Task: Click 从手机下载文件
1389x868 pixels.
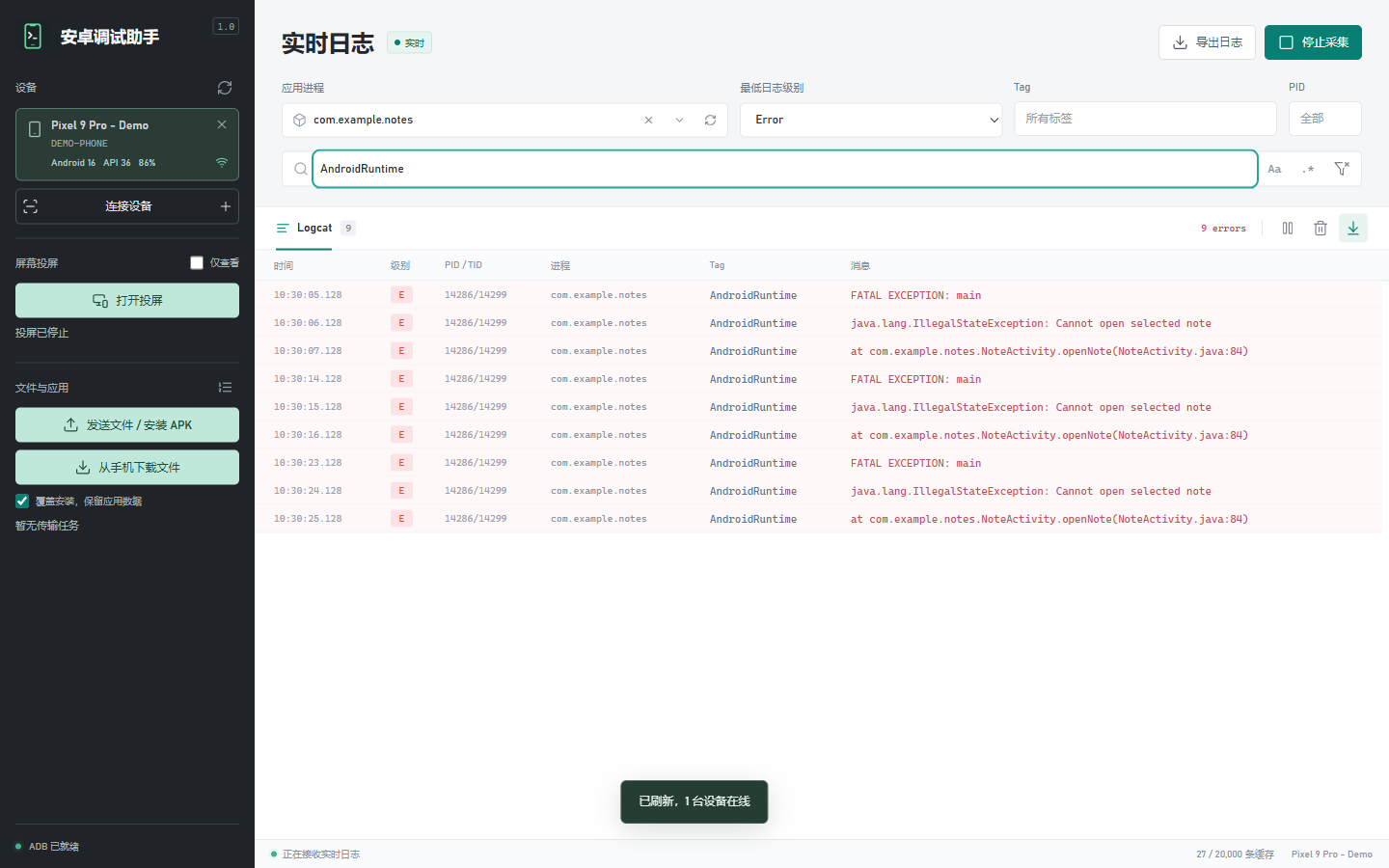Action: click(x=127, y=468)
